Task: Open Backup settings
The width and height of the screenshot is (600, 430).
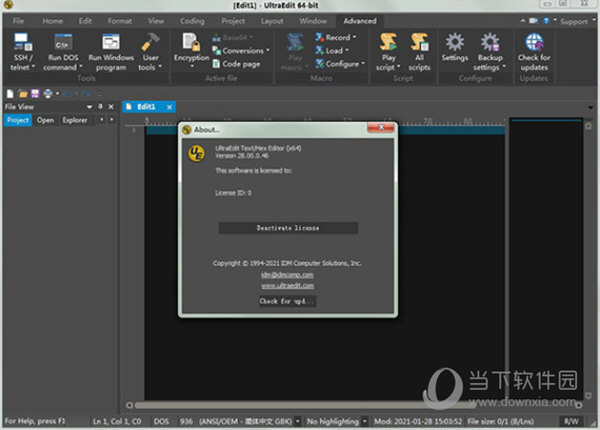Action: click(x=490, y=52)
